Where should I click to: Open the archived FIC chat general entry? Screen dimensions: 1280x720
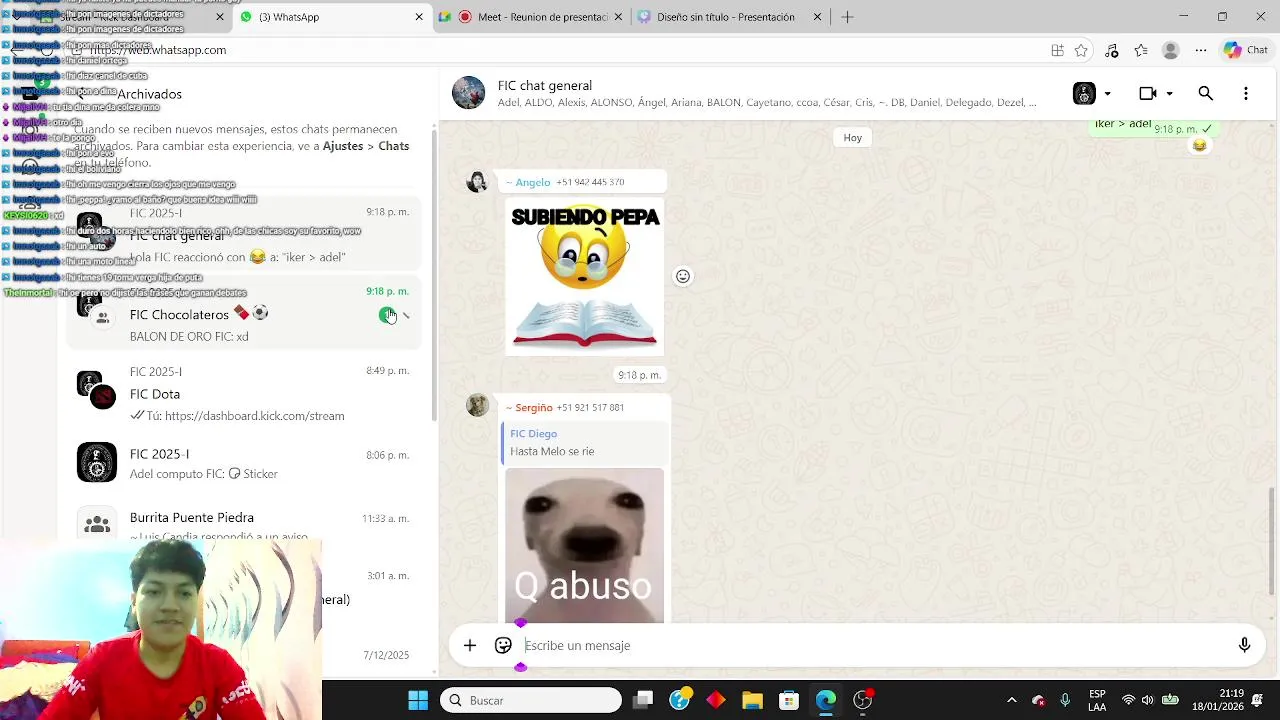coord(244,235)
